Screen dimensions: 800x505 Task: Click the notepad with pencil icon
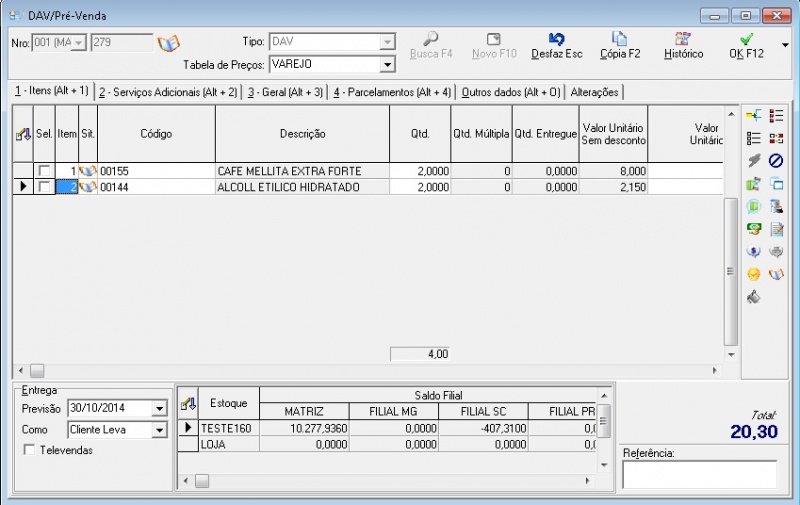click(775, 228)
